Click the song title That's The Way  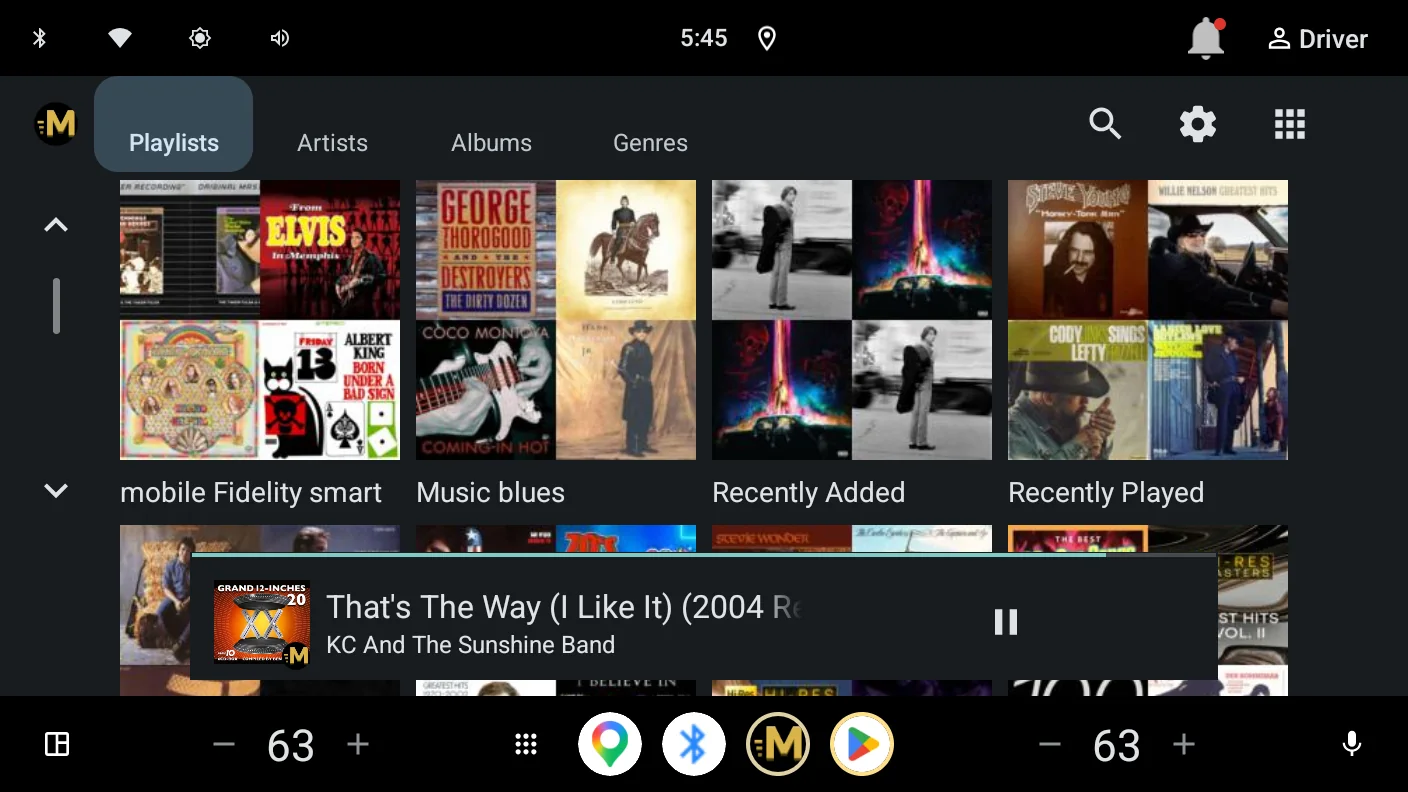point(564,607)
